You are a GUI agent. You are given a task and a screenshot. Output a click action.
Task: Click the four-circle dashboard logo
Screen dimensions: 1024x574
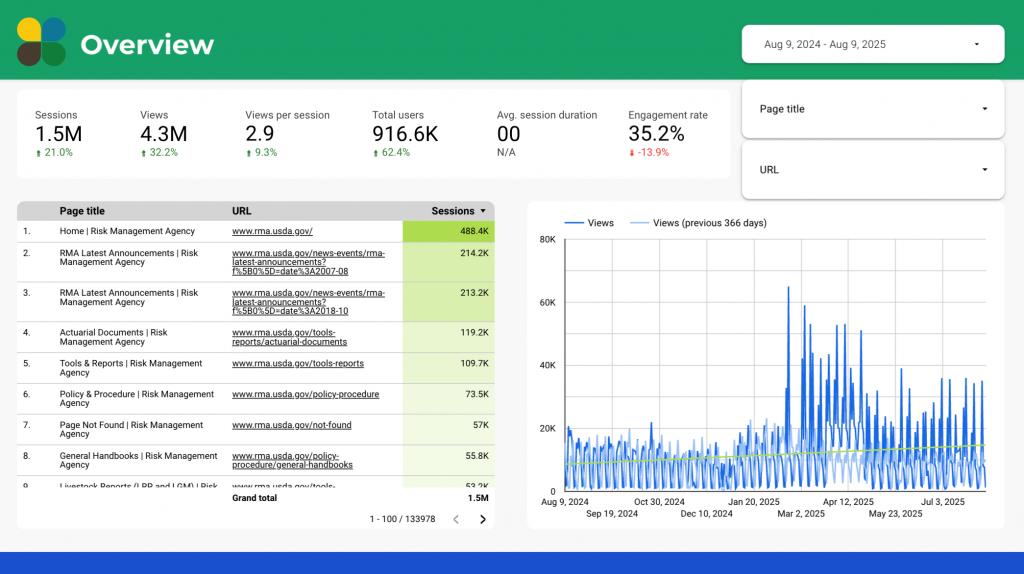[41, 42]
